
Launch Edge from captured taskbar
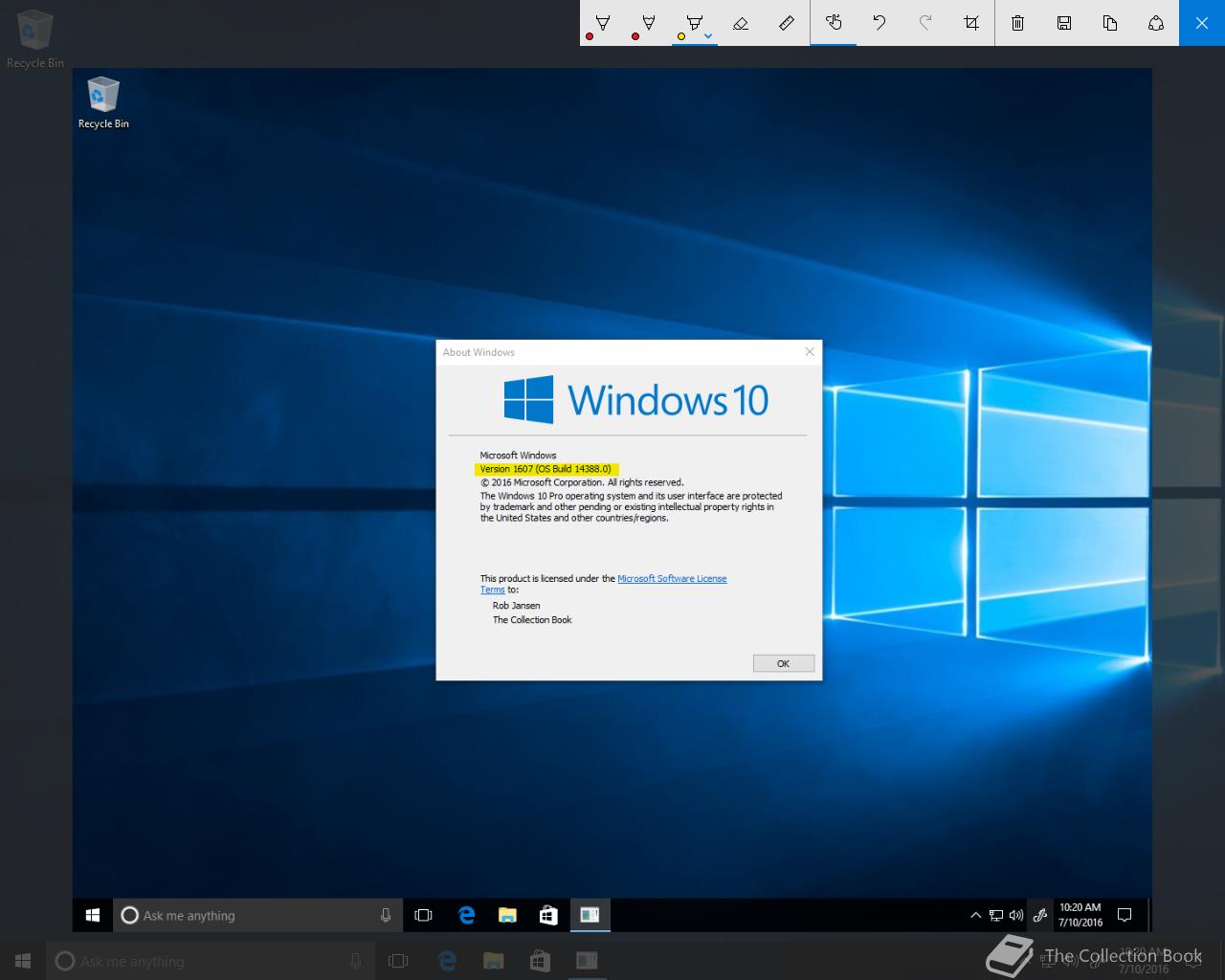click(x=466, y=916)
